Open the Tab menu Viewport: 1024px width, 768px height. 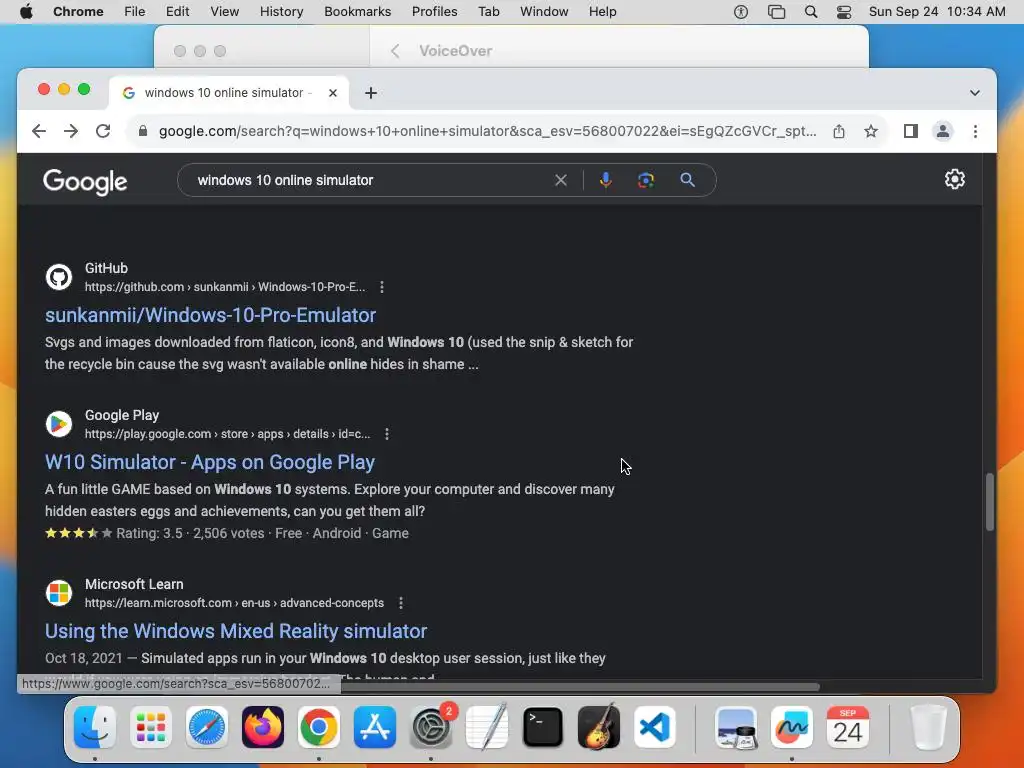[x=488, y=12]
